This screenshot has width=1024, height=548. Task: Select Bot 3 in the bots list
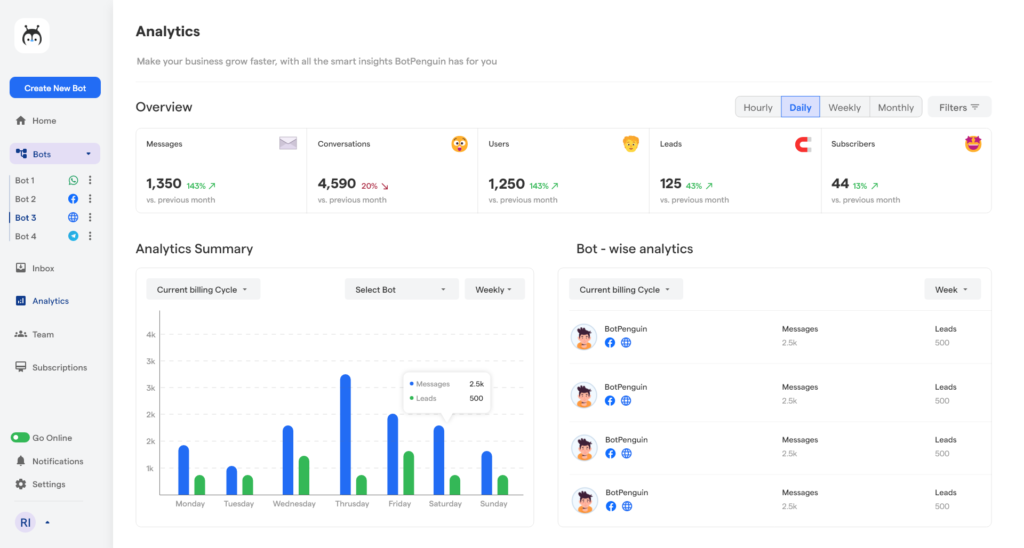click(26, 218)
